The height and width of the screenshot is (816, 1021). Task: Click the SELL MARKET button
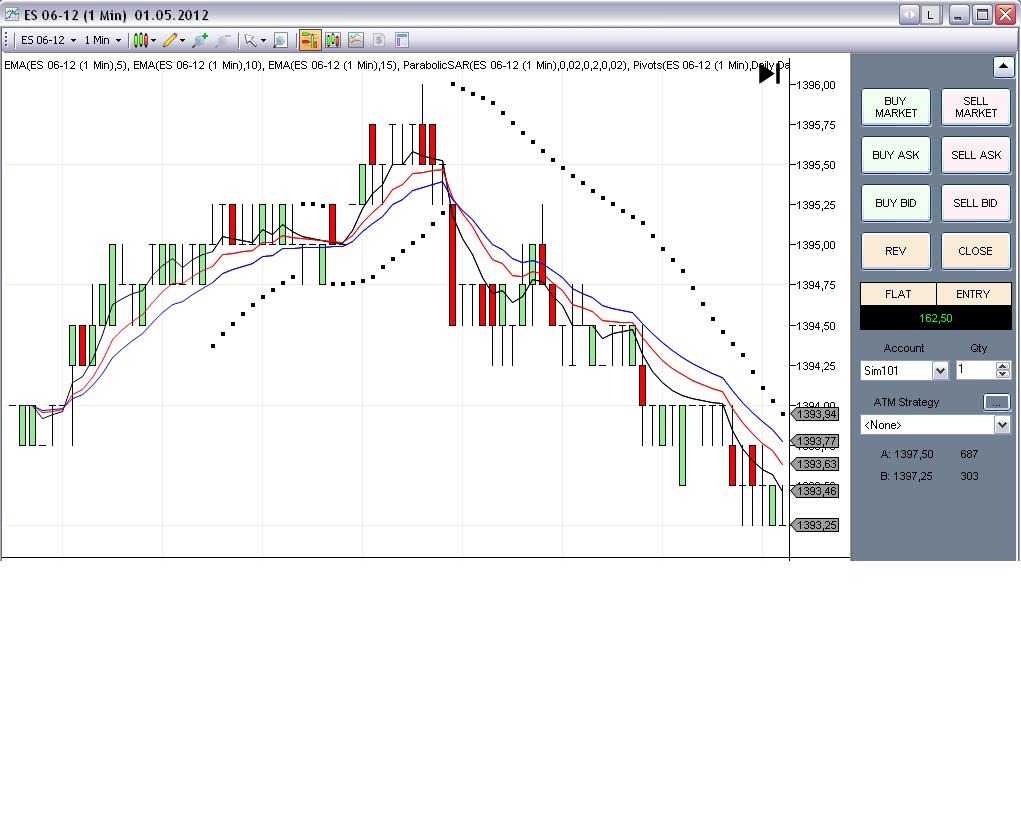coord(975,107)
